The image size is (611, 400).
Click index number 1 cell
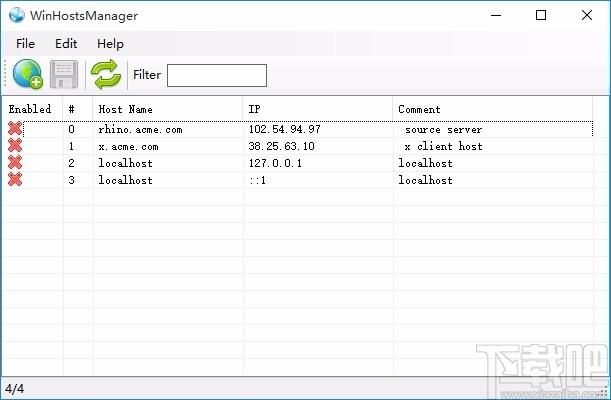[x=71, y=146]
